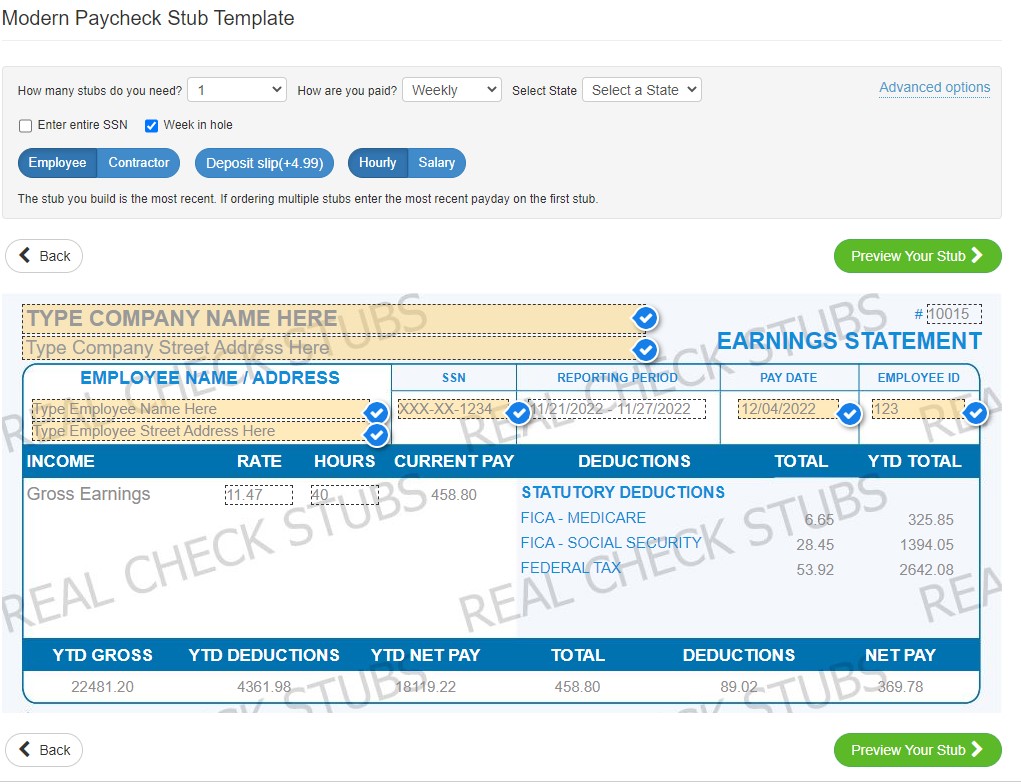Viewport: 1021px width, 784px height.
Task: Enable the Enter entire SSN checkbox
Action: click(26, 126)
